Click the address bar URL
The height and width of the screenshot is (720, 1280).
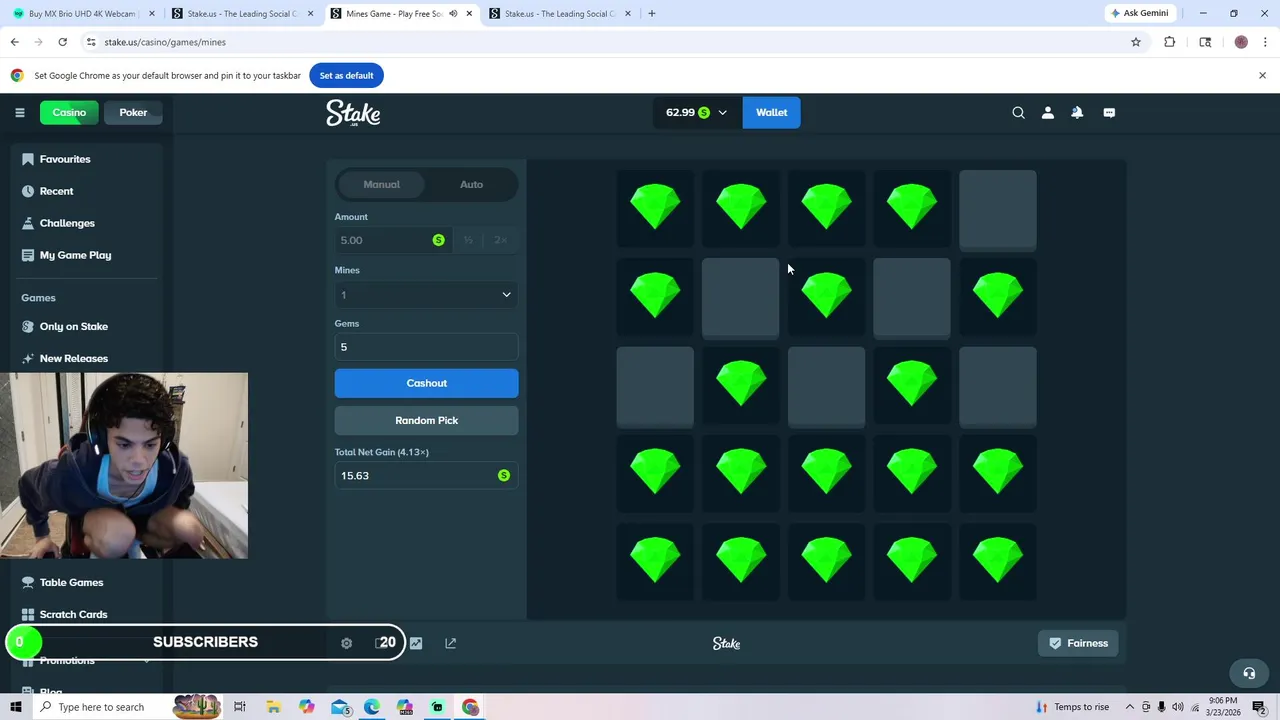[165, 42]
